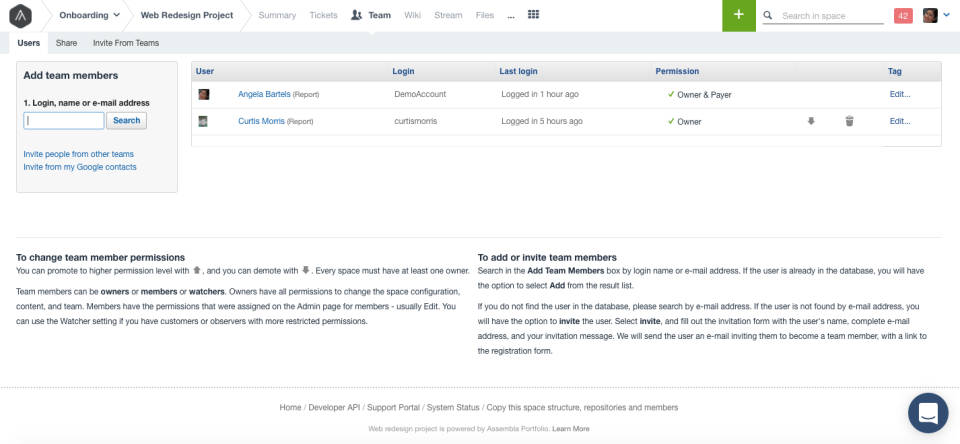960x444 pixels.
Task: Edit the tag for Angela Bartels
Action: (x=900, y=94)
